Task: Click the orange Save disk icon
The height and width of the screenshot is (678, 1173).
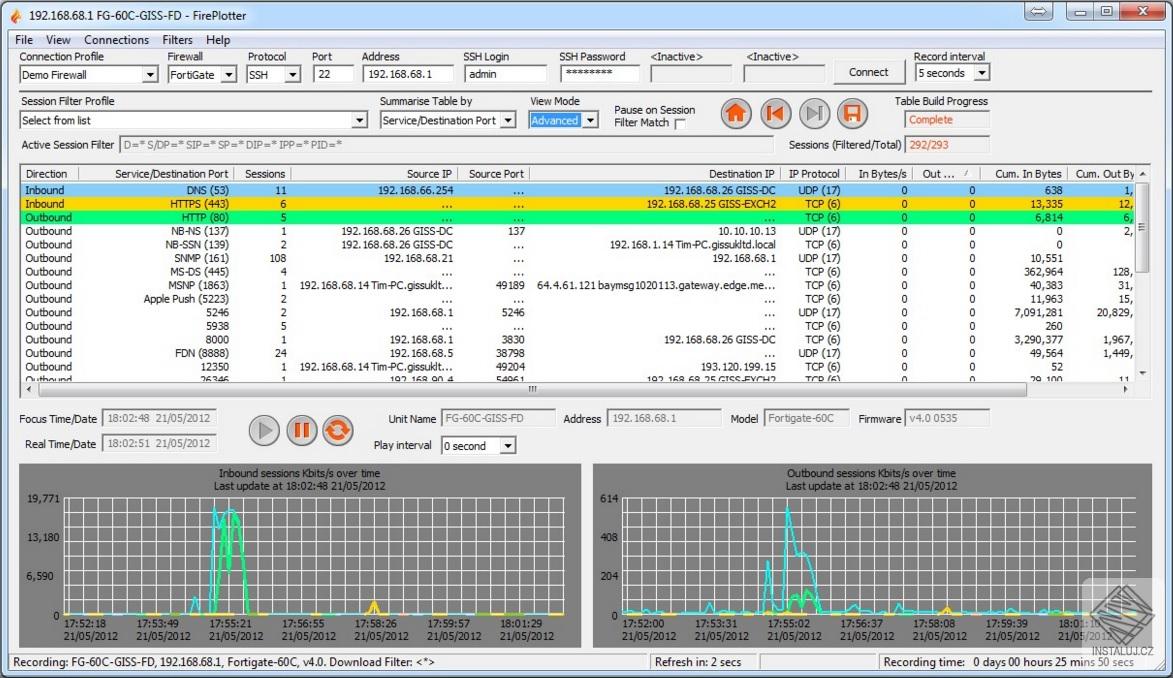Action: coord(852,114)
